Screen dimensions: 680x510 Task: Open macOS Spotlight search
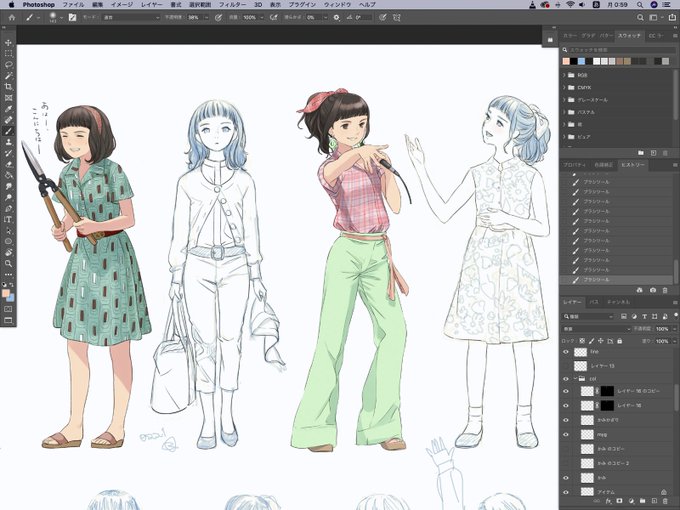coord(640,5)
